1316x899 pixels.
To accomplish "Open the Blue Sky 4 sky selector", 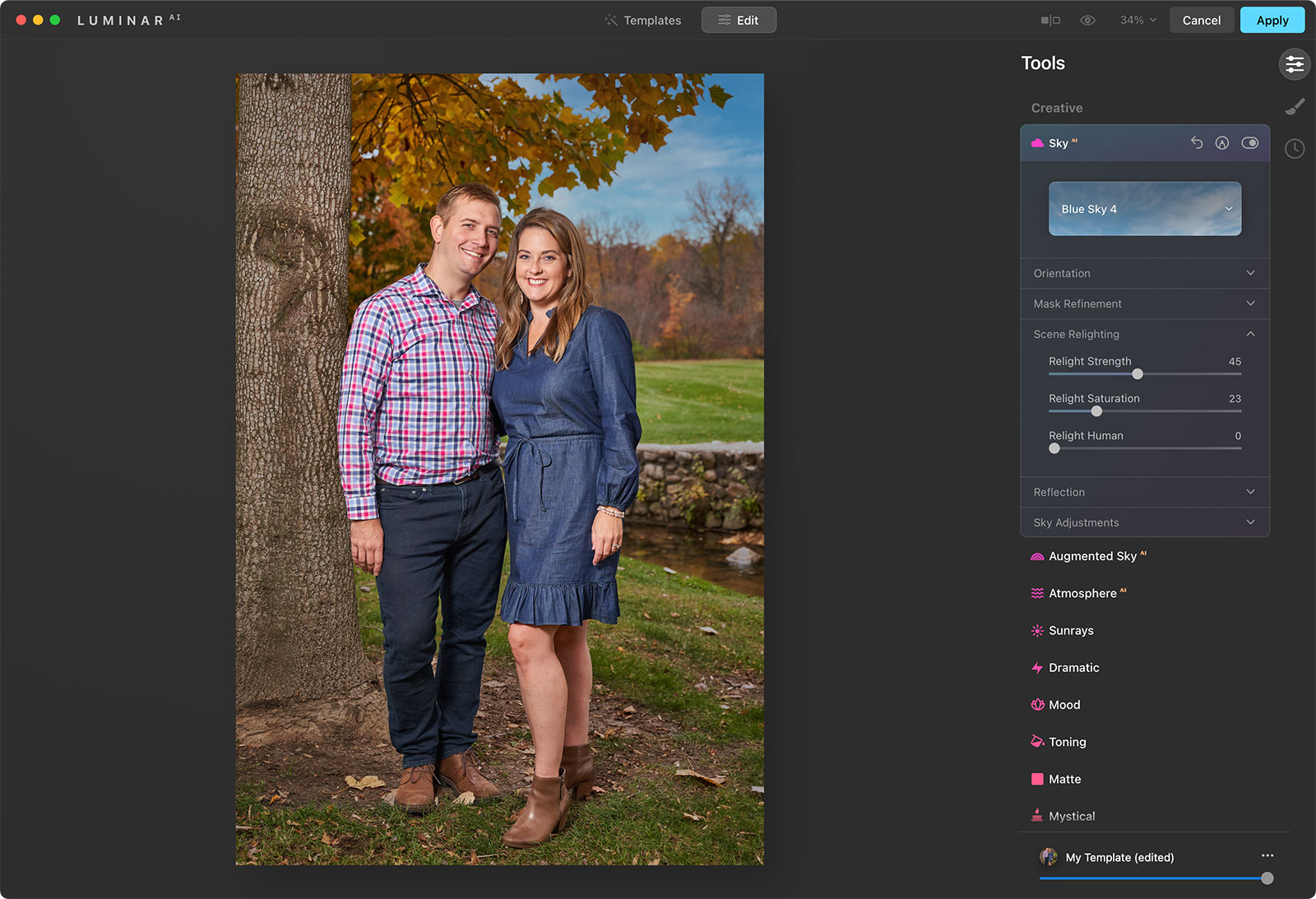I will pos(1144,209).
